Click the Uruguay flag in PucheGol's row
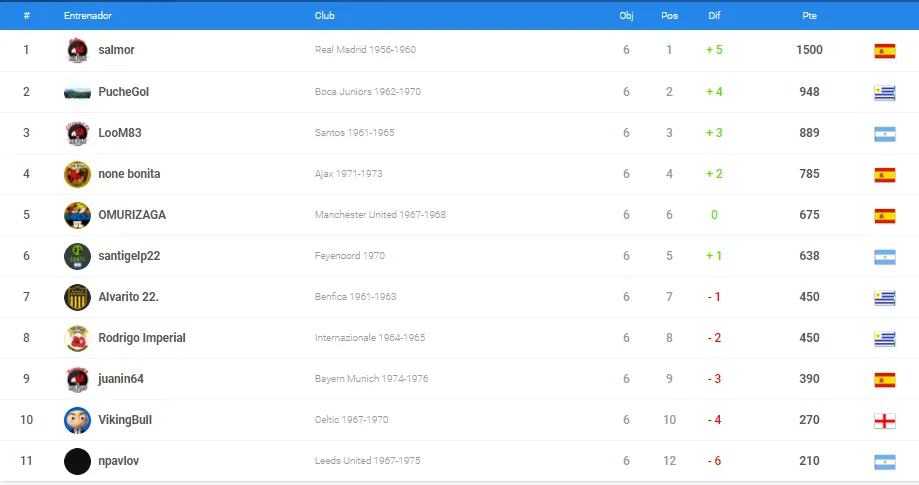This screenshot has height=485, width=919. 884,93
